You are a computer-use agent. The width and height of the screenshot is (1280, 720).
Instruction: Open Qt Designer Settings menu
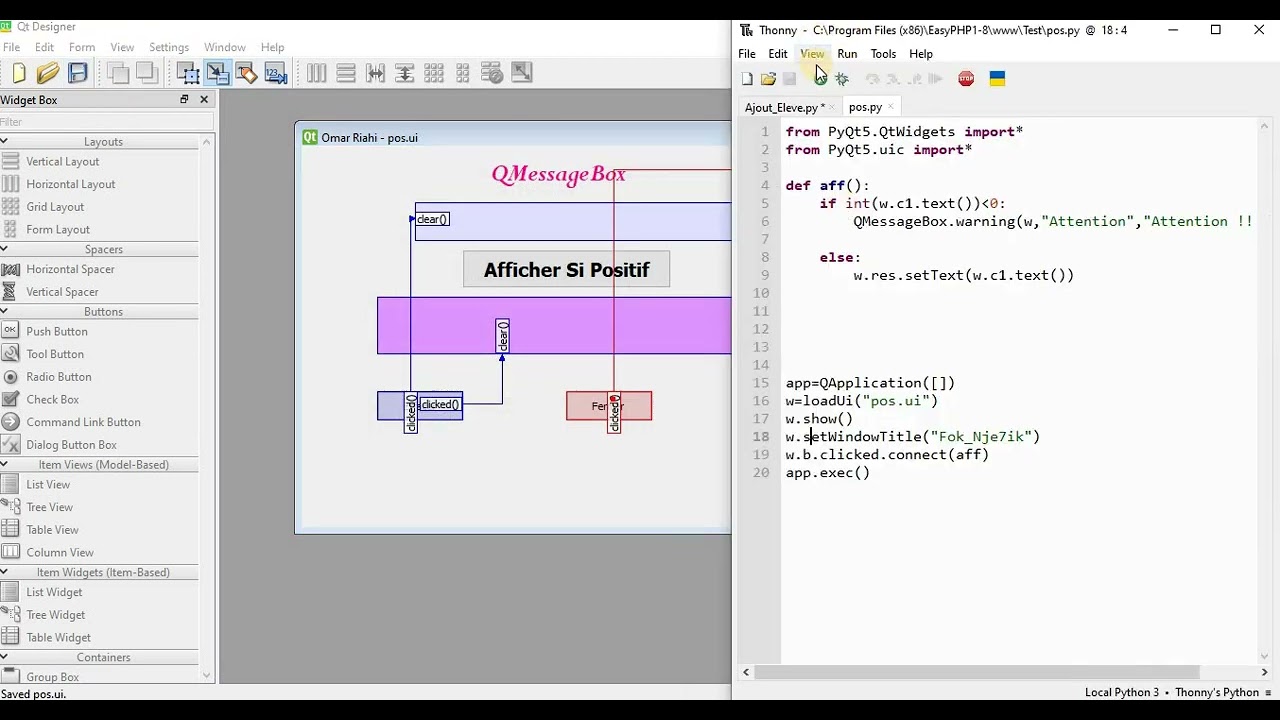point(169,47)
